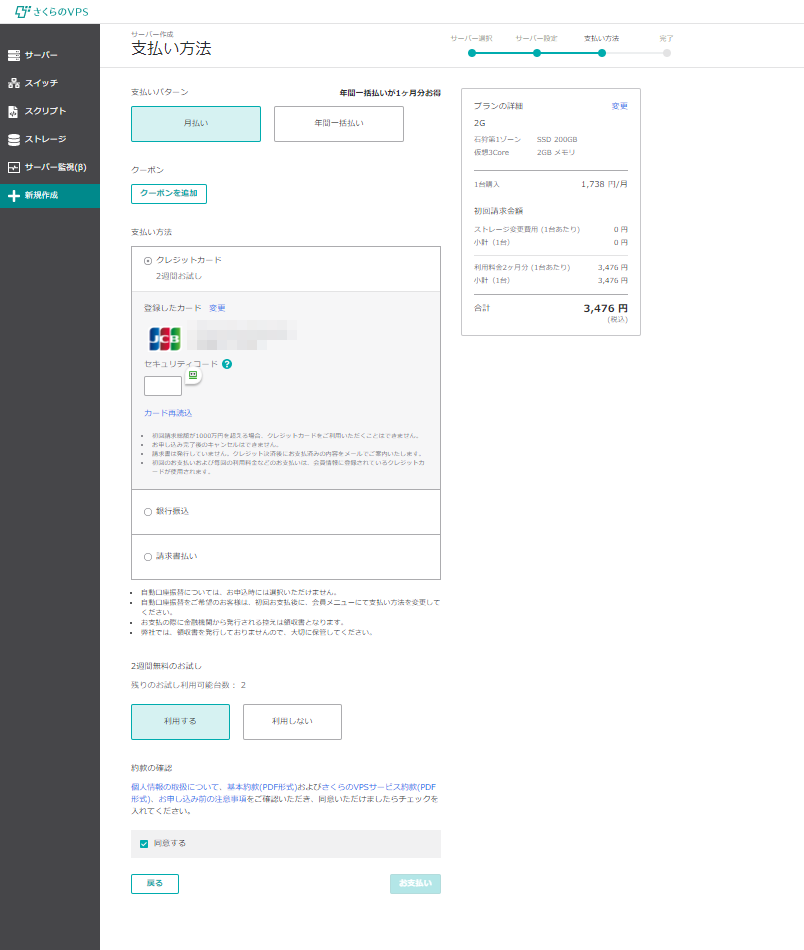
Task: Select the 請求書払い payment option
Action: tap(148, 557)
